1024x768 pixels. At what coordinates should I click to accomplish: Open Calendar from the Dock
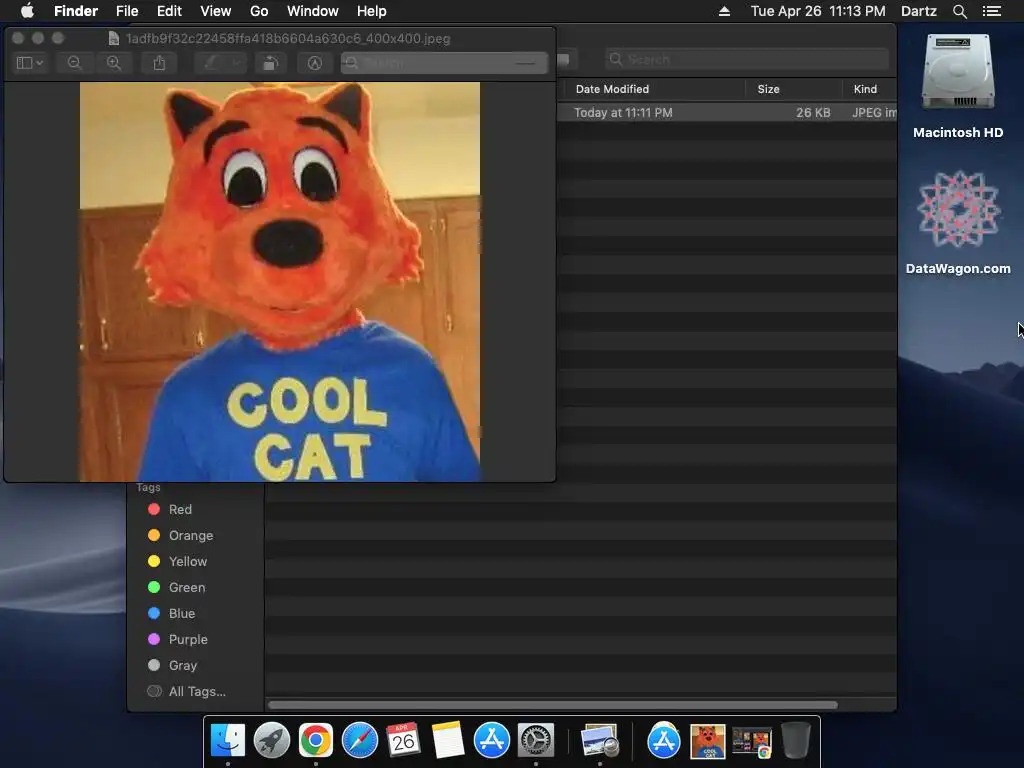(404, 740)
